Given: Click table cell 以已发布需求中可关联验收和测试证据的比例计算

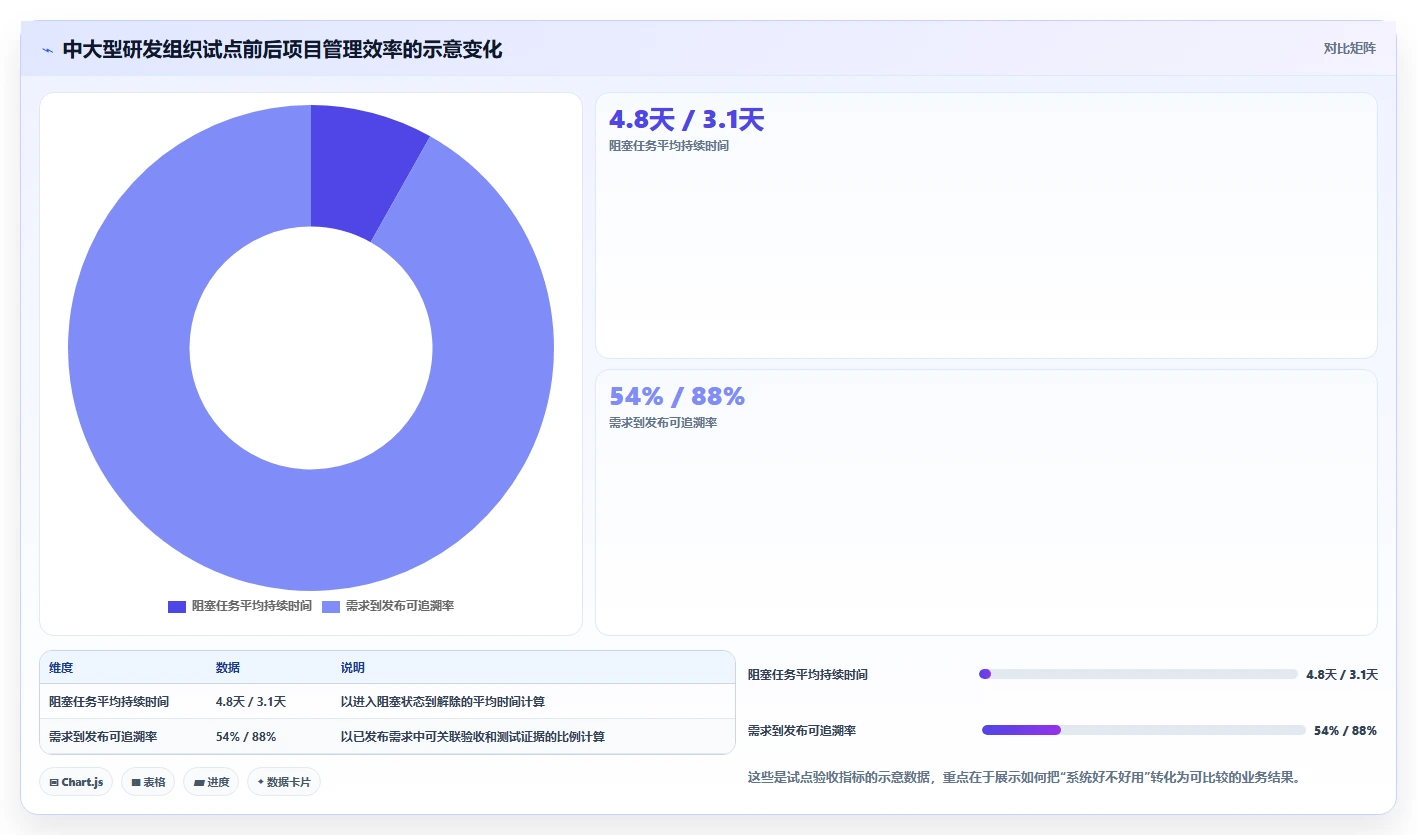Looking at the screenshot, I should [x=473, y=737].
